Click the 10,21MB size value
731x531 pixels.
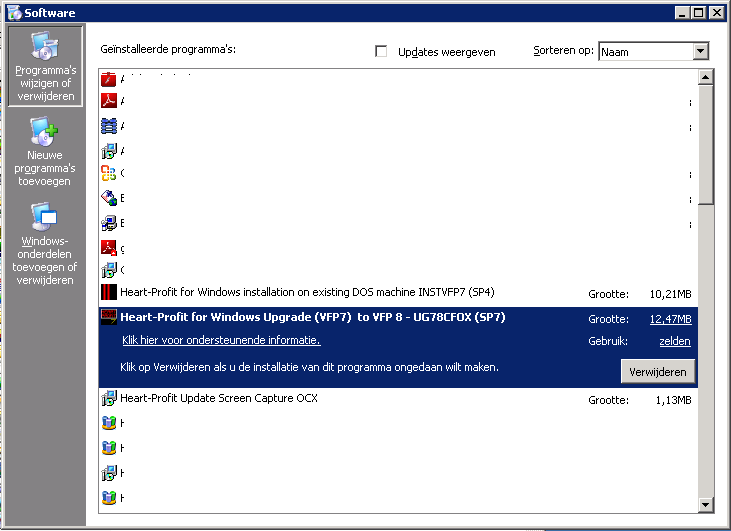click(x=670, y=294)
